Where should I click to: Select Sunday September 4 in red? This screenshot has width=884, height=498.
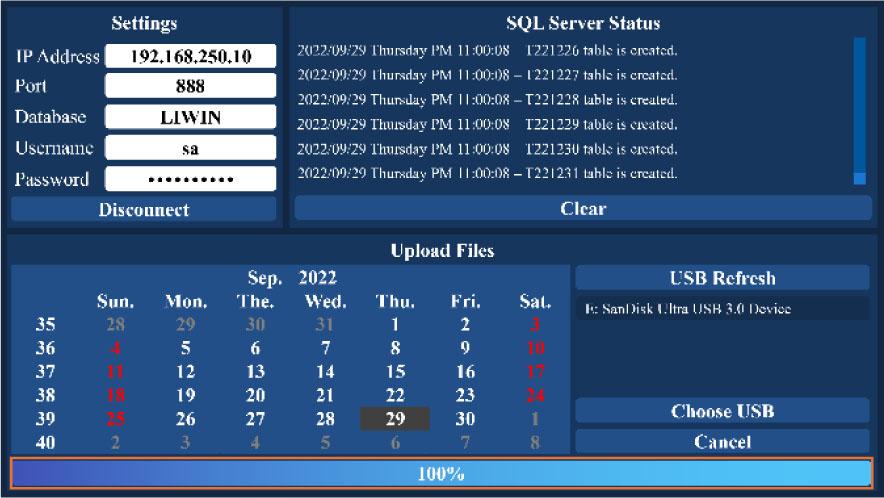(x=115, y=348)
